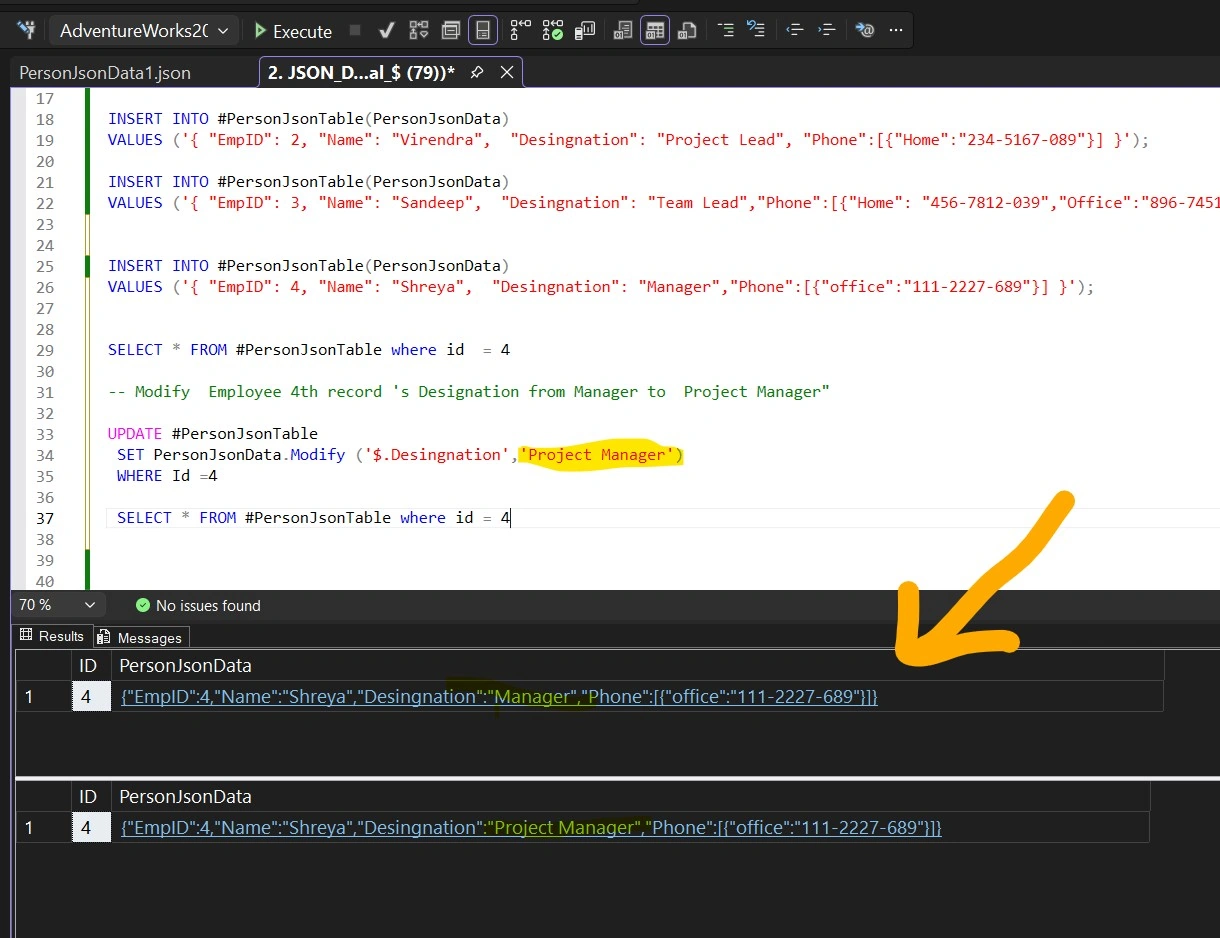Switch to the Messages tab

[140, 637]
